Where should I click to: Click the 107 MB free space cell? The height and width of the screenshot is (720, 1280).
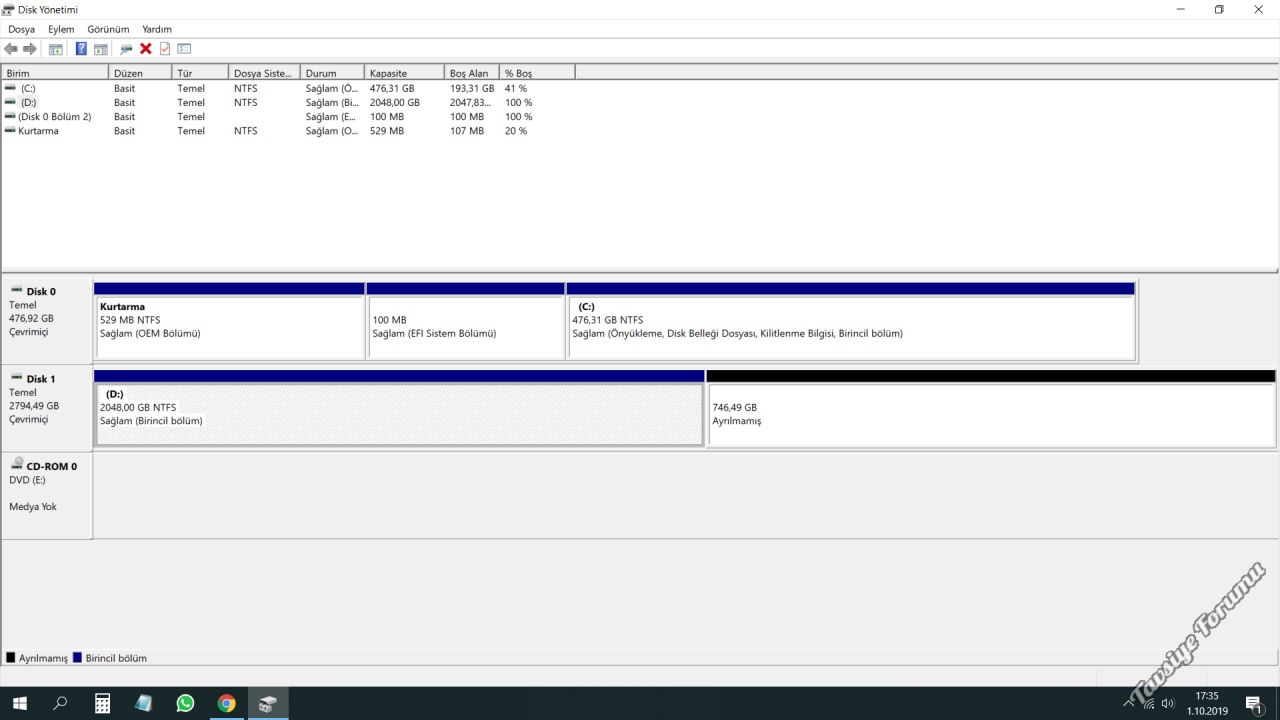467,131
